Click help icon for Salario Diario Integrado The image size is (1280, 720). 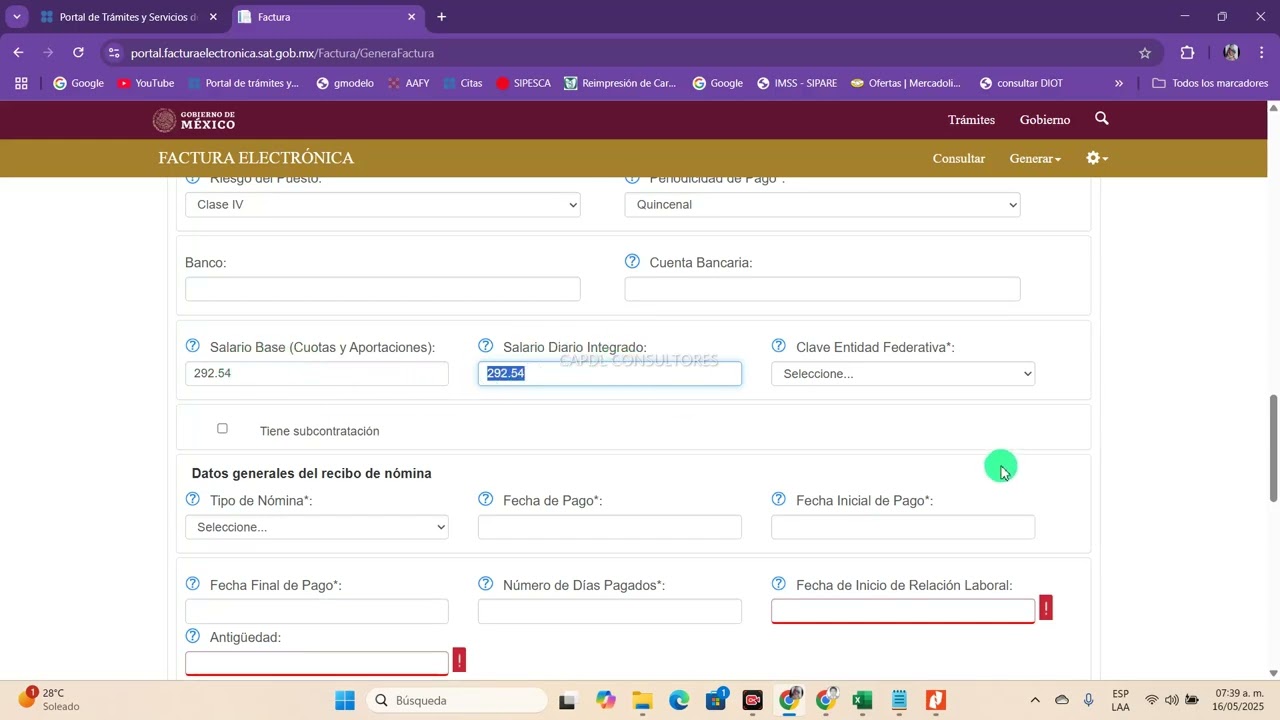486,346
